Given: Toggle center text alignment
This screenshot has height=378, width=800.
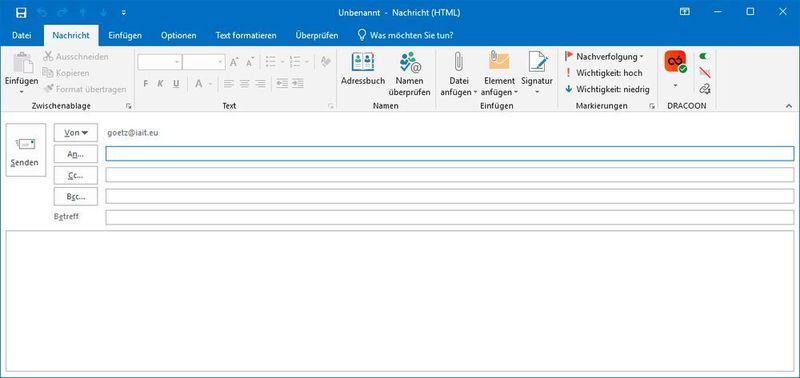Looking at the screenshot, I should (x=244, y=84).
